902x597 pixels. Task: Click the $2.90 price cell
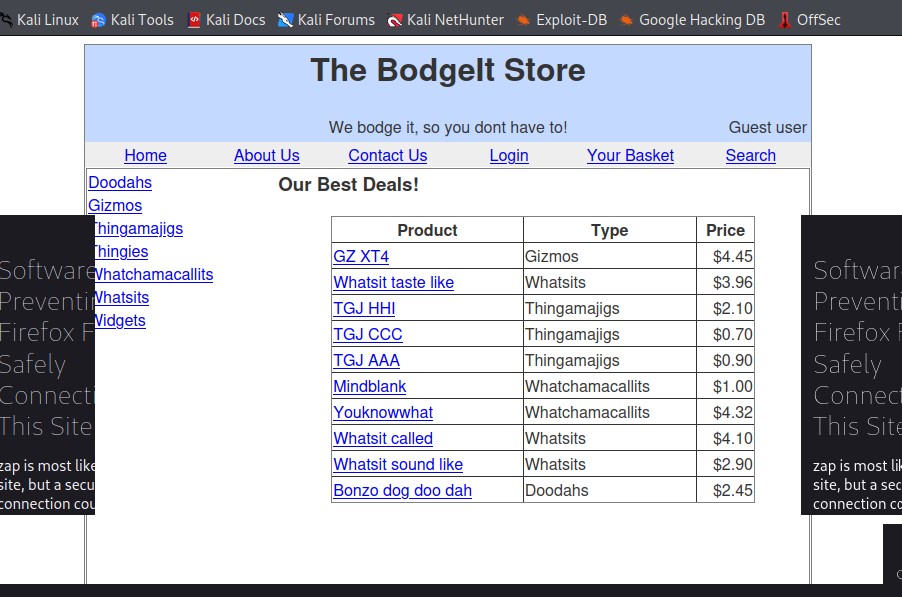(x=725, y=464)
